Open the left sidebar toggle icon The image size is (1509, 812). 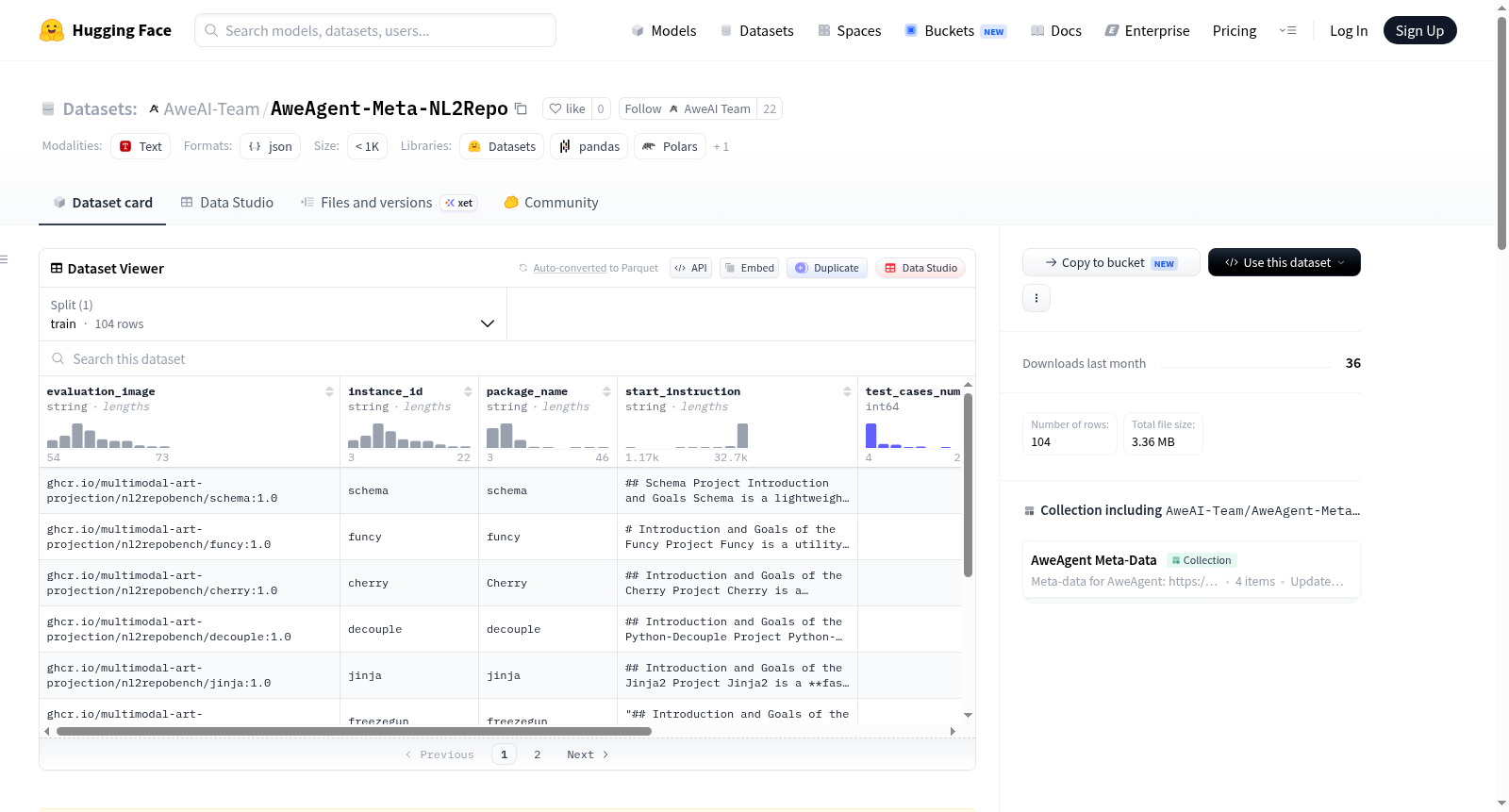4,259
